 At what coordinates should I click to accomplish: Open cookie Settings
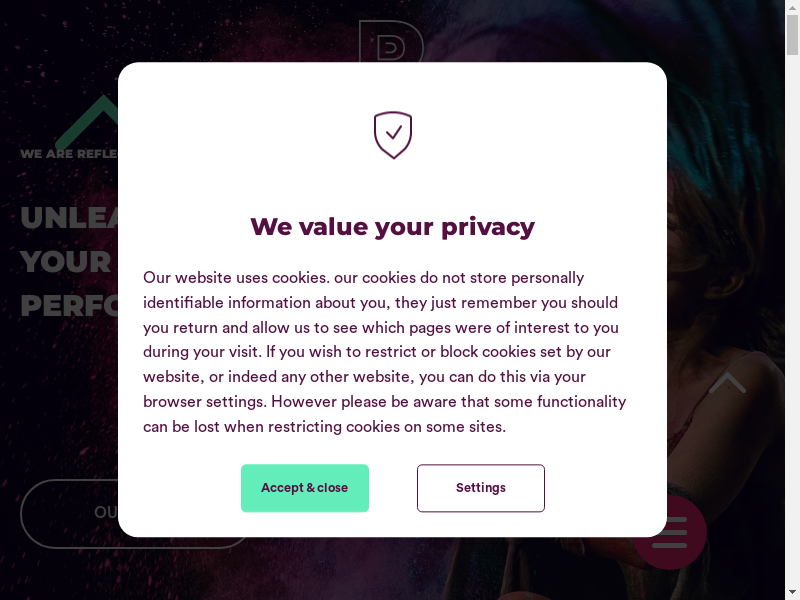[481, 488]
